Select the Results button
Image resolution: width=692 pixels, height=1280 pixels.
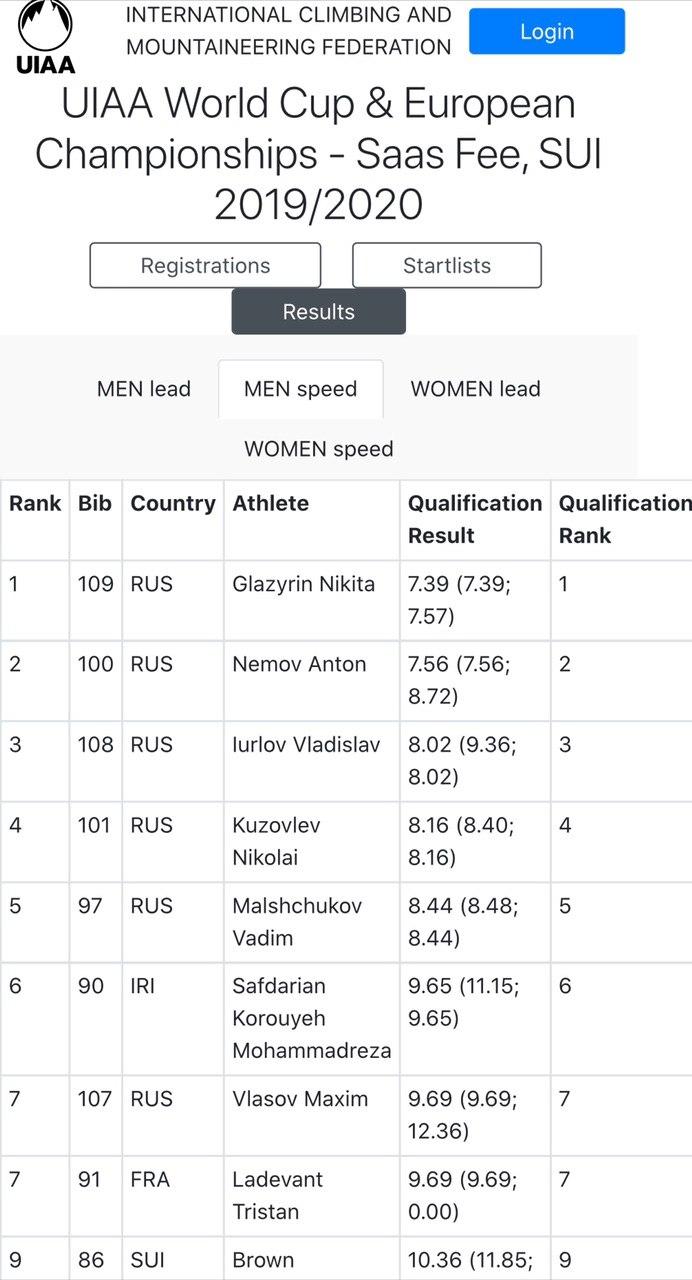pyautogui.click(x=319, y=312)
